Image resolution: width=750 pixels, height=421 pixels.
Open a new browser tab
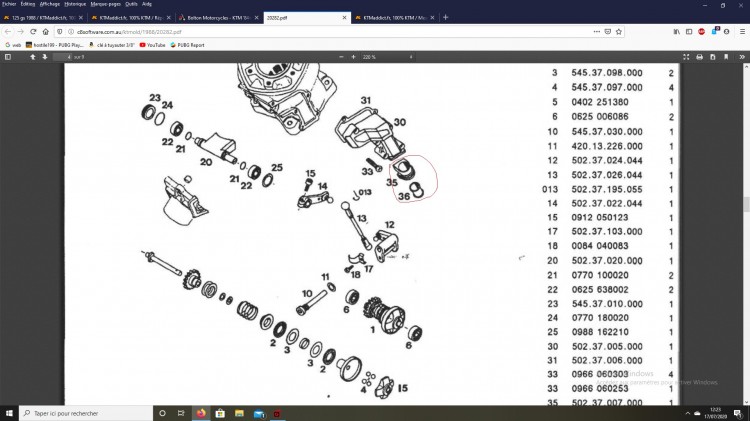[x=445, y=18]
